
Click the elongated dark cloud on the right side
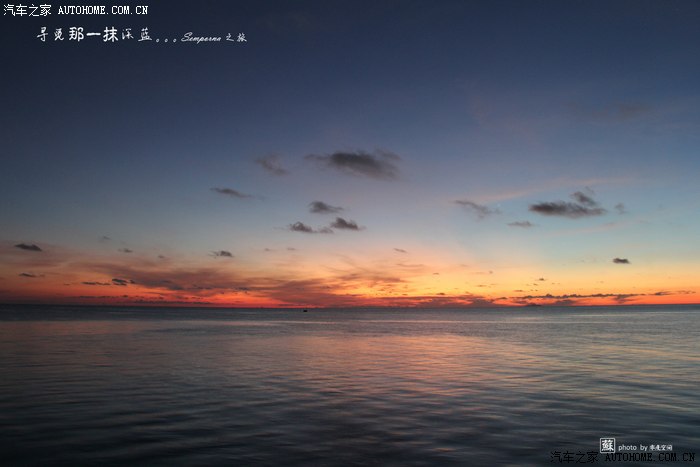pos(567,208)
